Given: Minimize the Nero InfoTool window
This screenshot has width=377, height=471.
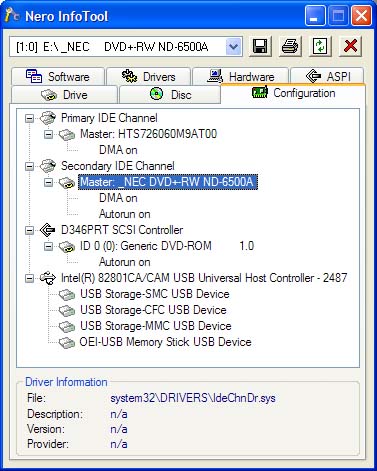Looking at the screenshot, I should click(x=314, y=15).
